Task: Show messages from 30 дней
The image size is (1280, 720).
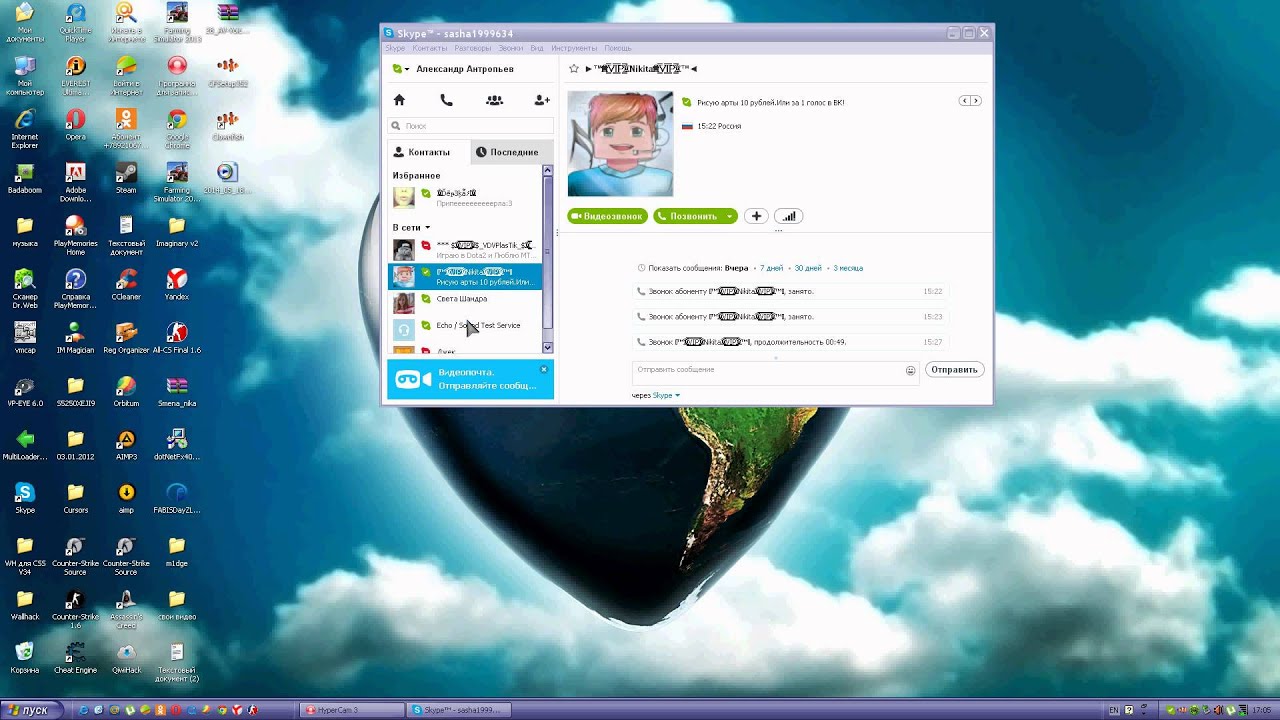Action: (808, 268)
